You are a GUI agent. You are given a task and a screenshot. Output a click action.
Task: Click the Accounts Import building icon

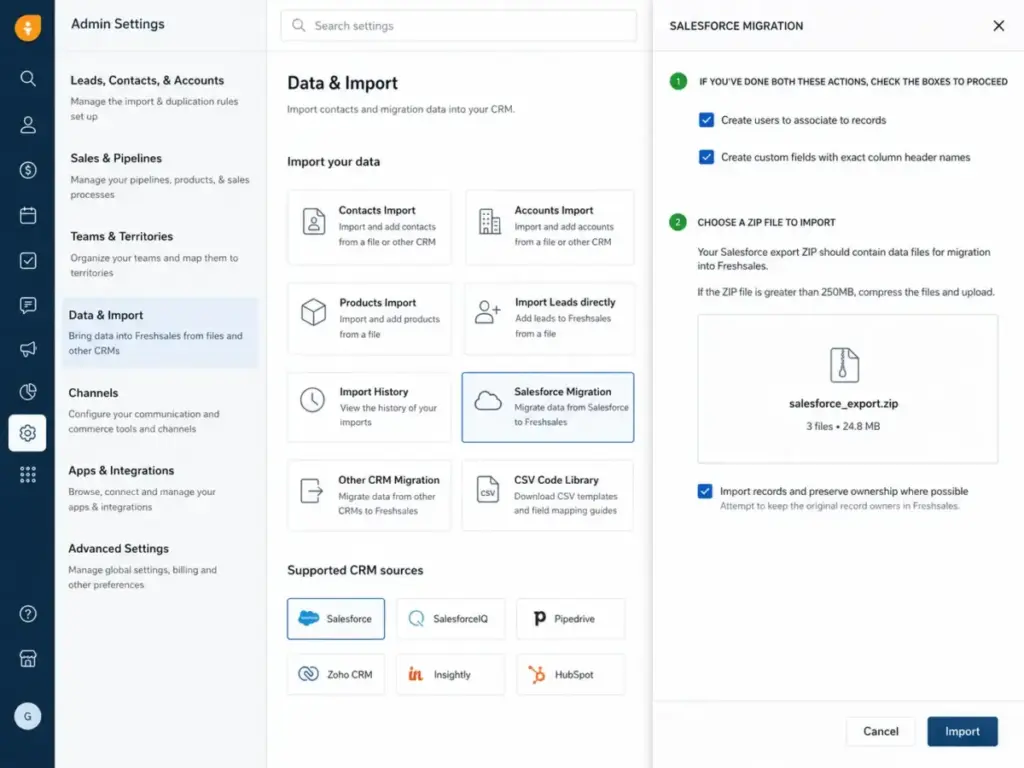click(x=489, y=221)
